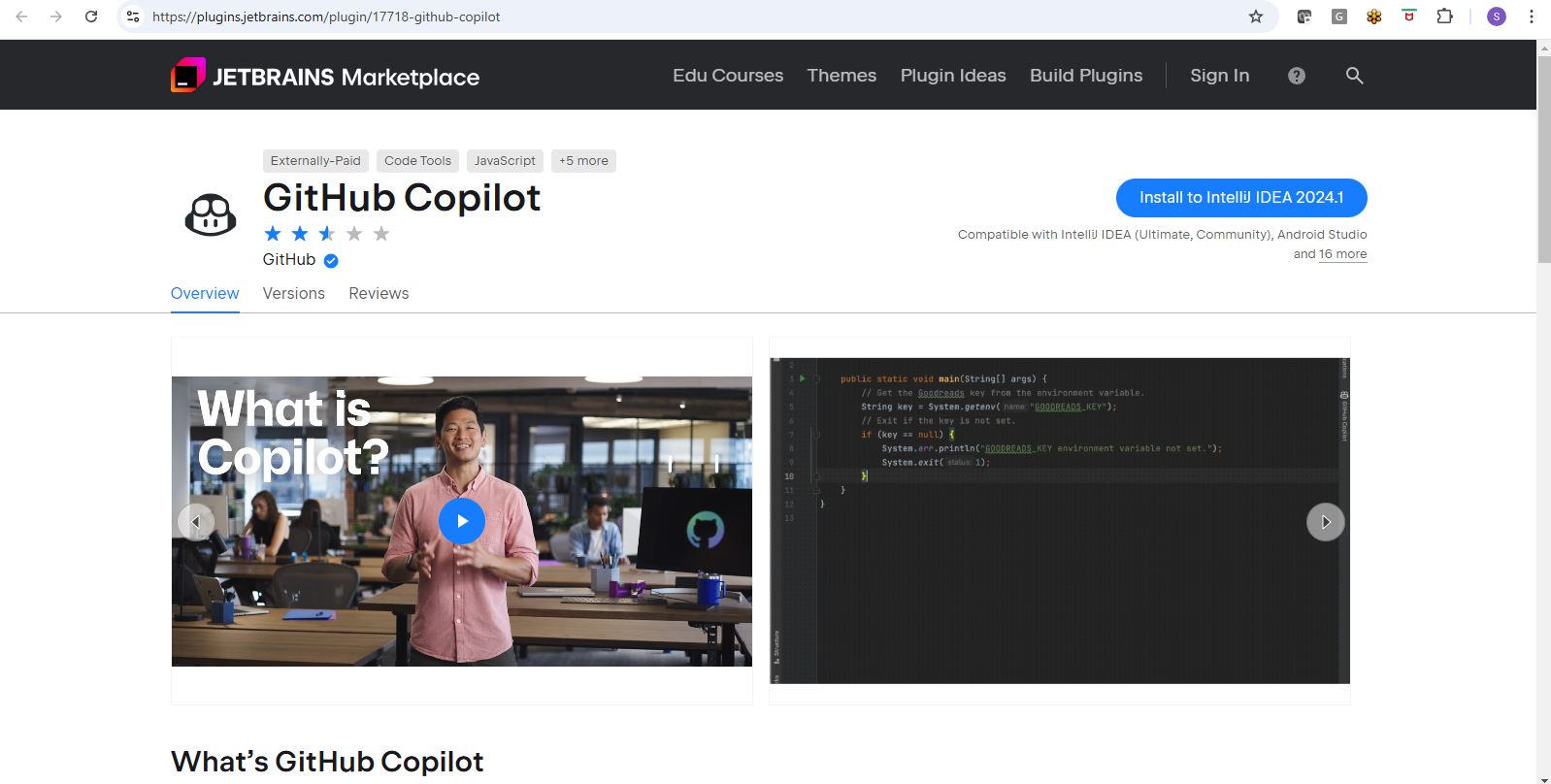Open Themes in navigation
Viewport: 1551px width, 784px height.
click(x=841, y=76)
